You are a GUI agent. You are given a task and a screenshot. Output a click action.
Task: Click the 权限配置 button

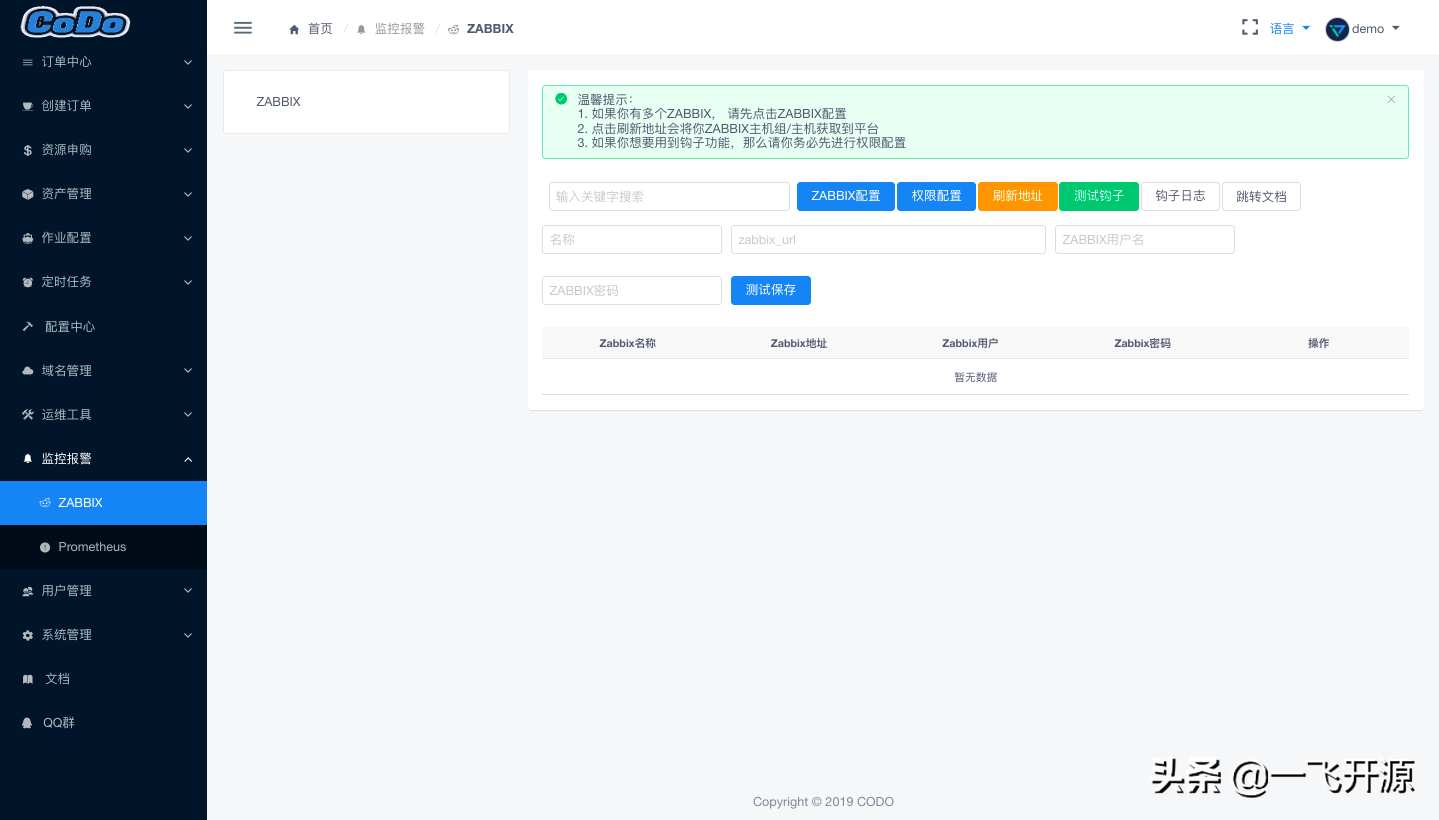coord(936,196)
